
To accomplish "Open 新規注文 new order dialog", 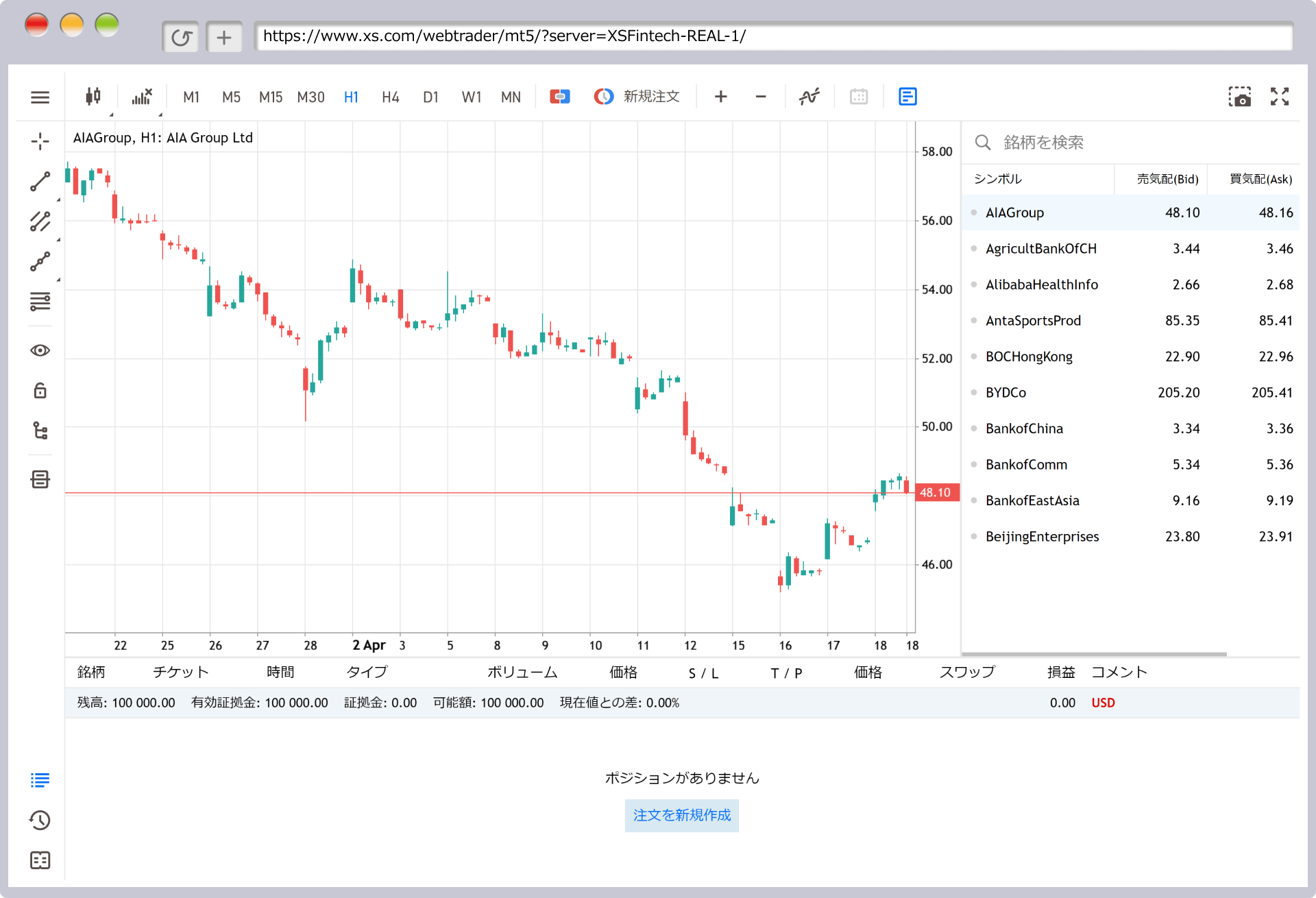I will pyautogui.click(x=637, y=97).
